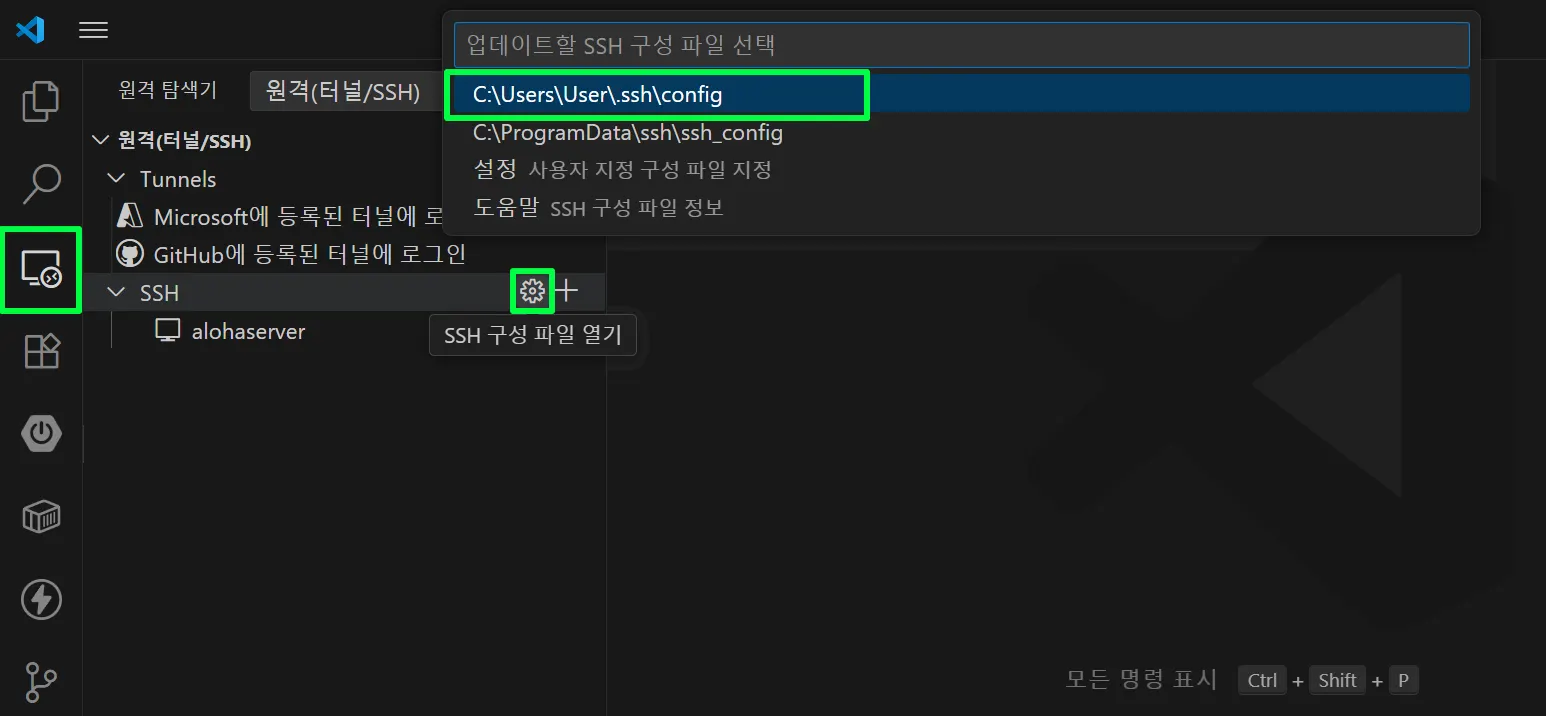Open the 원격(터널/SSH) dropdown selector
The height and width of the screenshot is (716, 1546).
click(x=346, y=91)
